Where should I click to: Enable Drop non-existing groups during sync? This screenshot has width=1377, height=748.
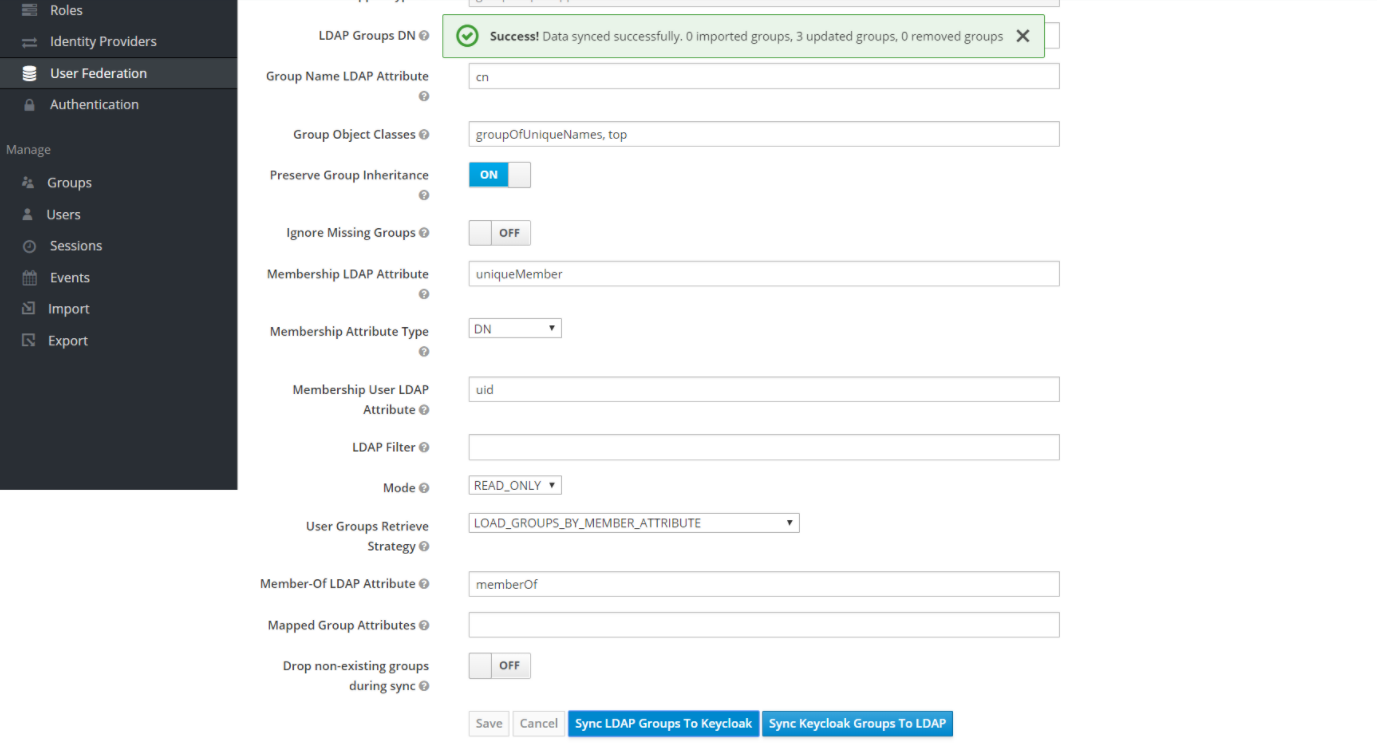point(500,666)
